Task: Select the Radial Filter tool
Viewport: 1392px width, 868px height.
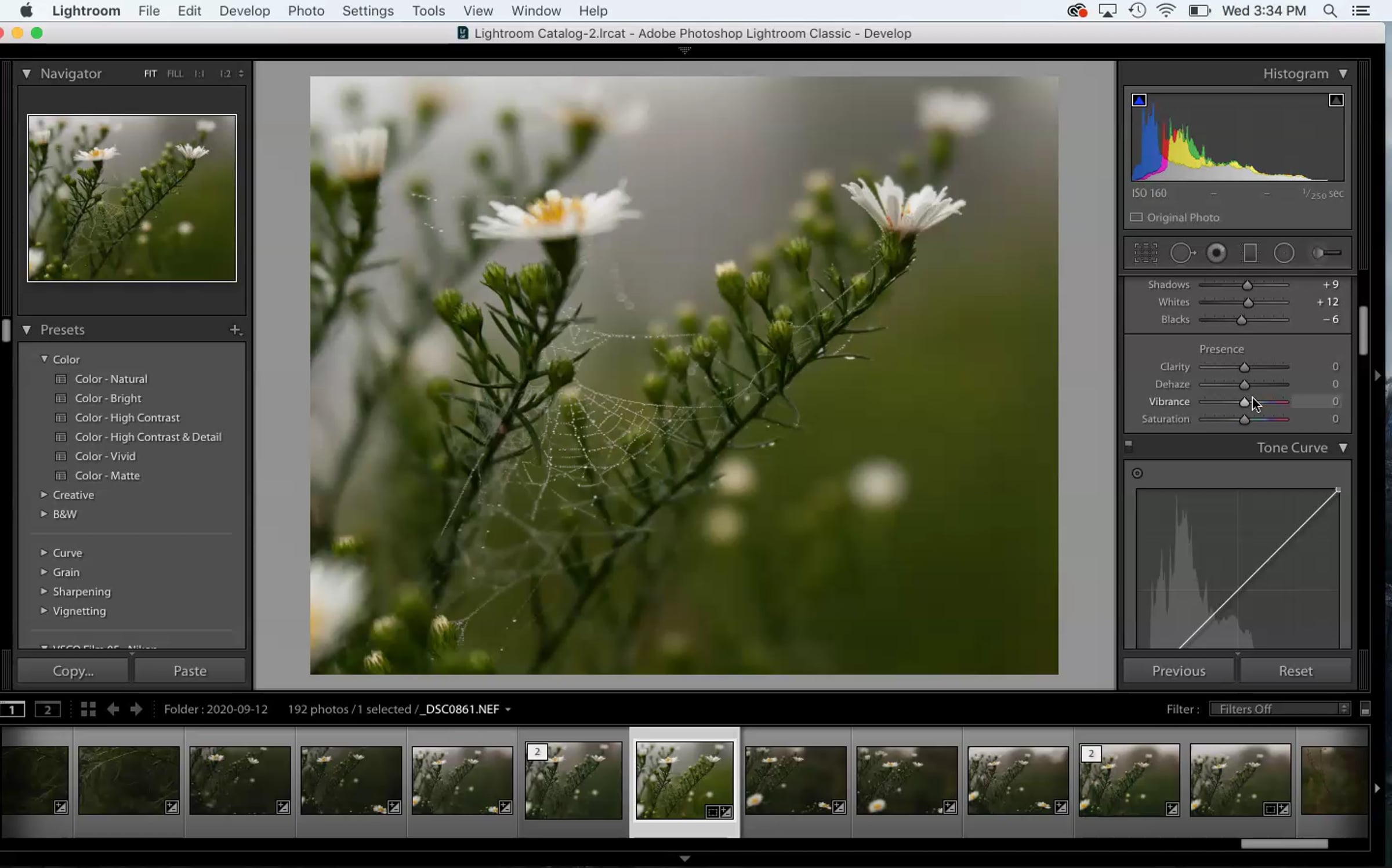Action: pos(1284,253)
